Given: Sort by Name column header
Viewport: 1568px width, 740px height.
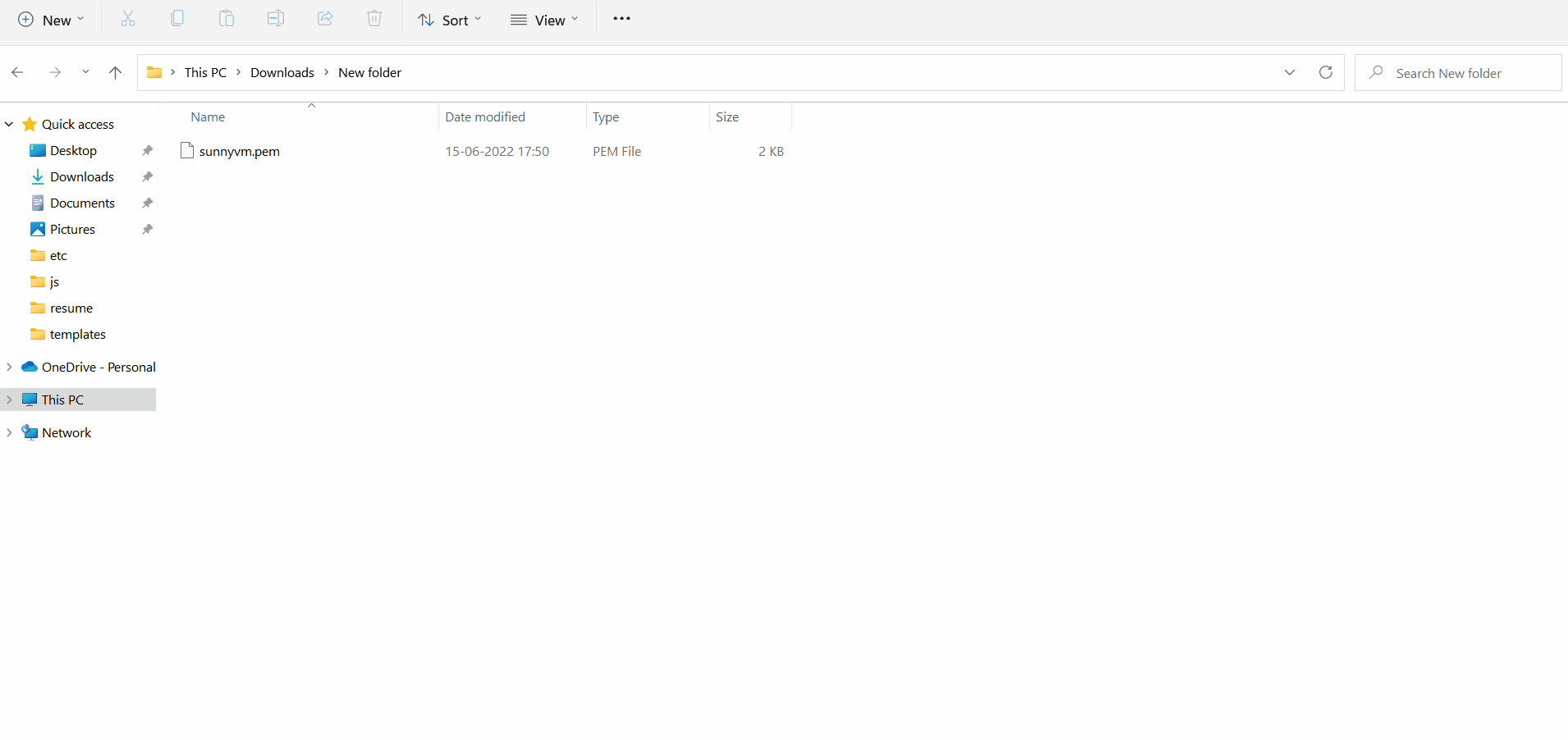Looking at the screenshot, I should 208,116.
